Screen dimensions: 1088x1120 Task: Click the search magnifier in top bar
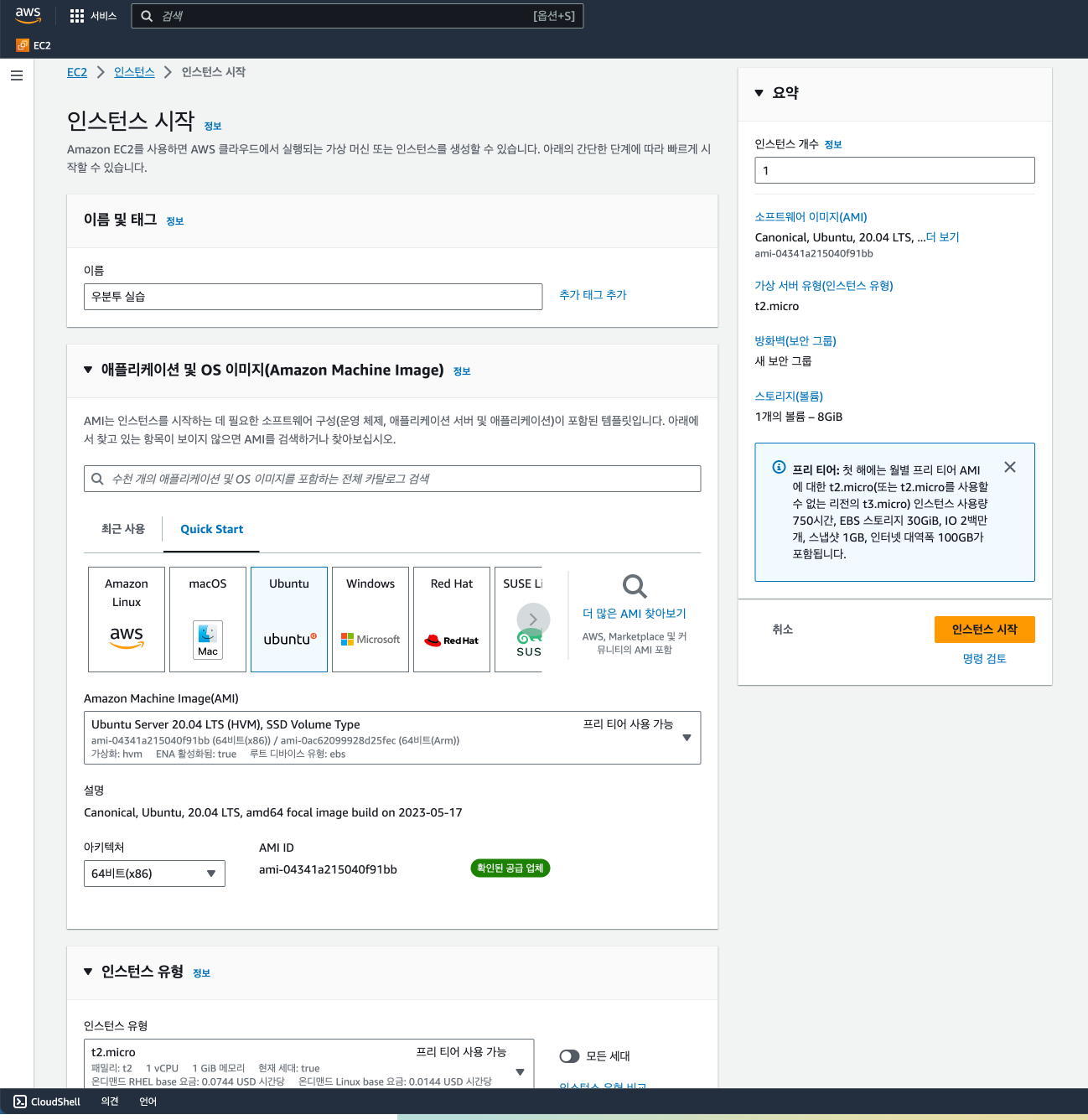[x=147, y=16]
